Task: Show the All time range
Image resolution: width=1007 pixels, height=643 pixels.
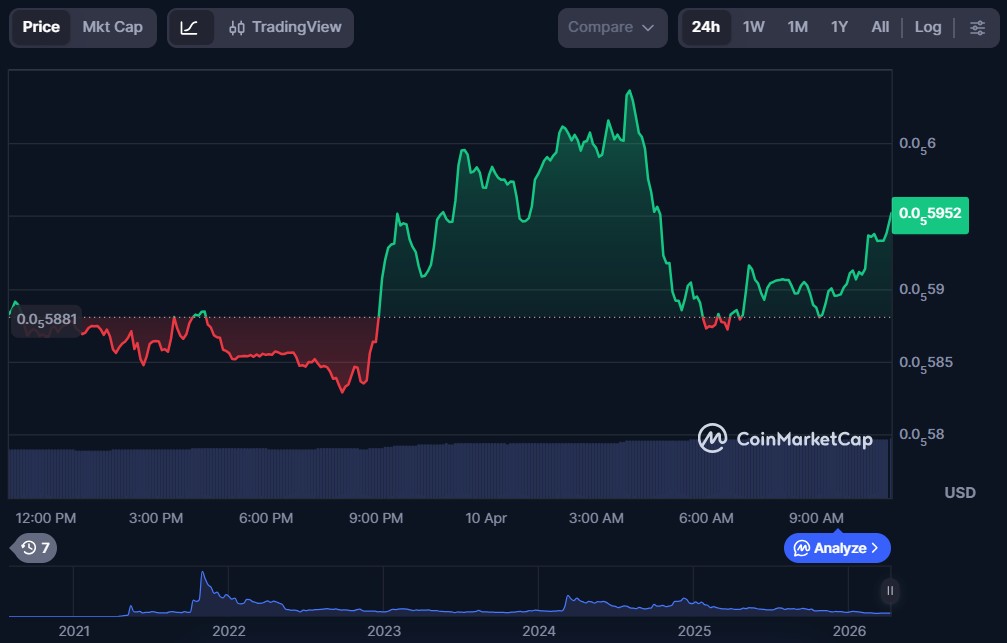Action: pos(880,27)
